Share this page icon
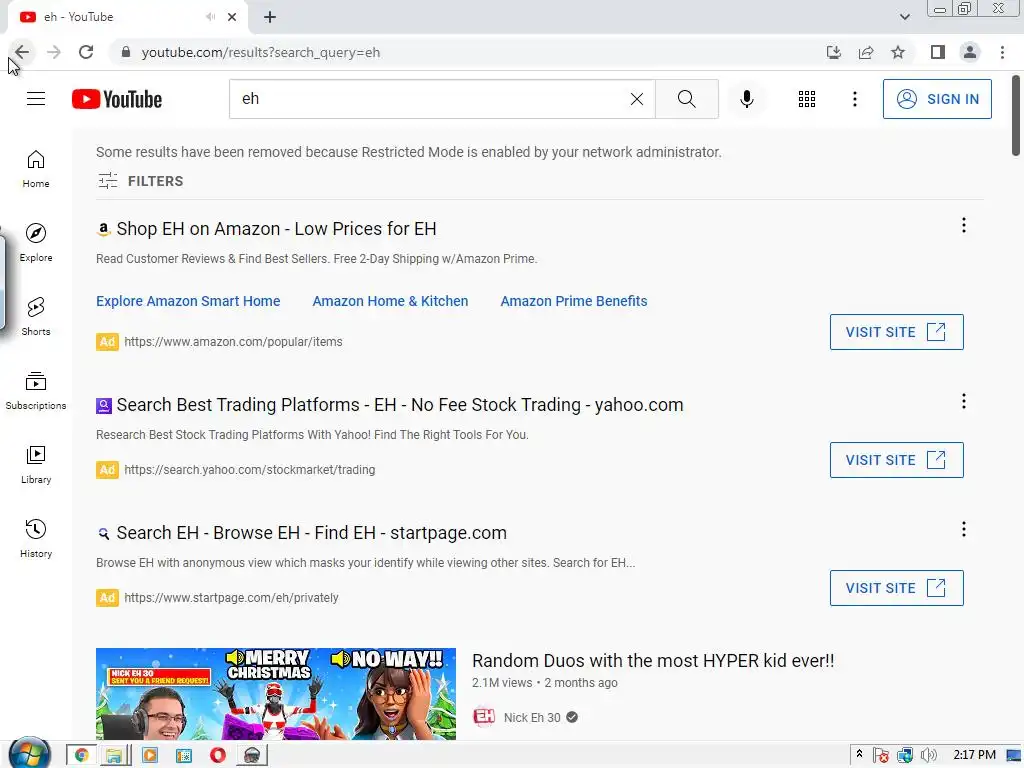 pyautogui.click(x=866, y=52)
